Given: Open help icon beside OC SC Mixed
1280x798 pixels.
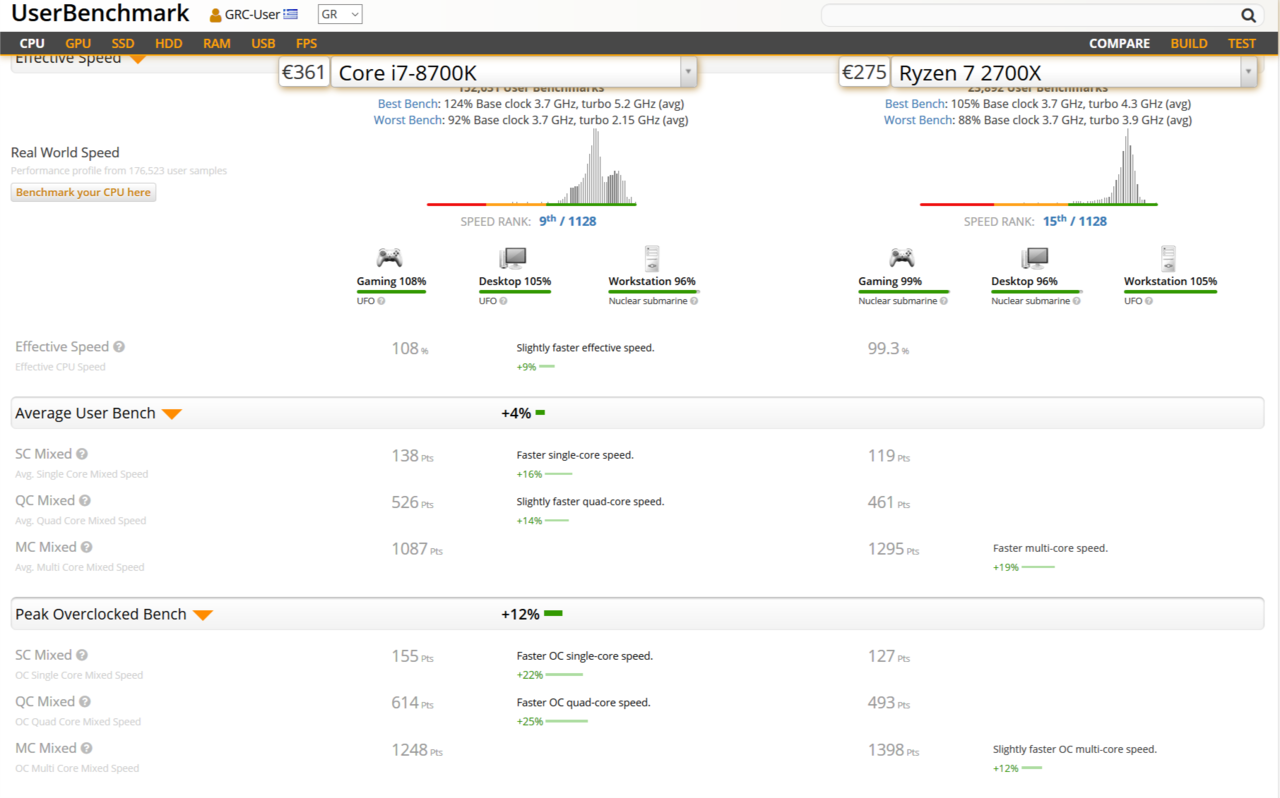Looking at the screenshot, I should [x=82, y=655].
